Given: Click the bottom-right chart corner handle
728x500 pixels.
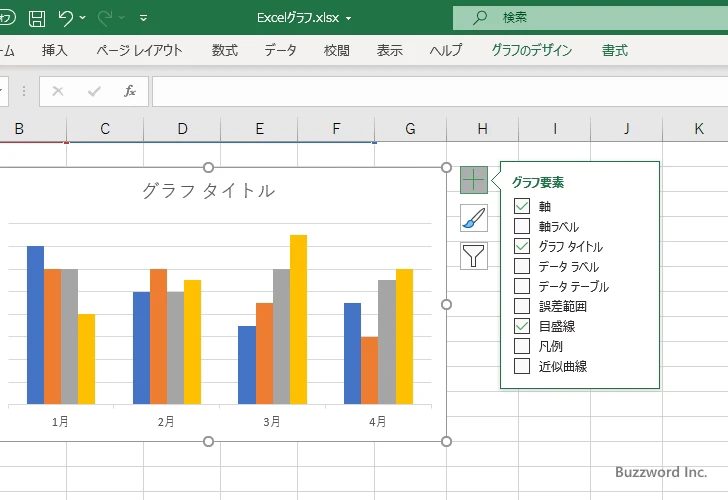Looking at the screenshot, I should point(446,442).
